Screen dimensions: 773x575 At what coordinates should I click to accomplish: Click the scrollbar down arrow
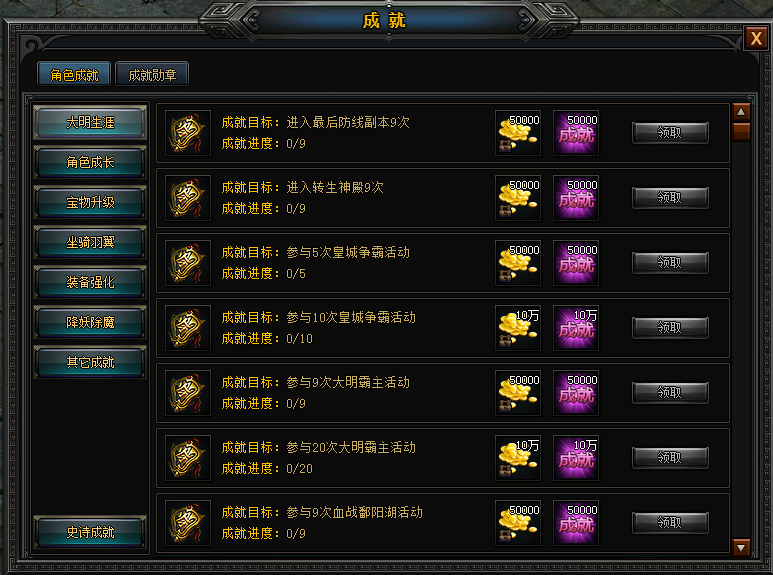(741, 547)
